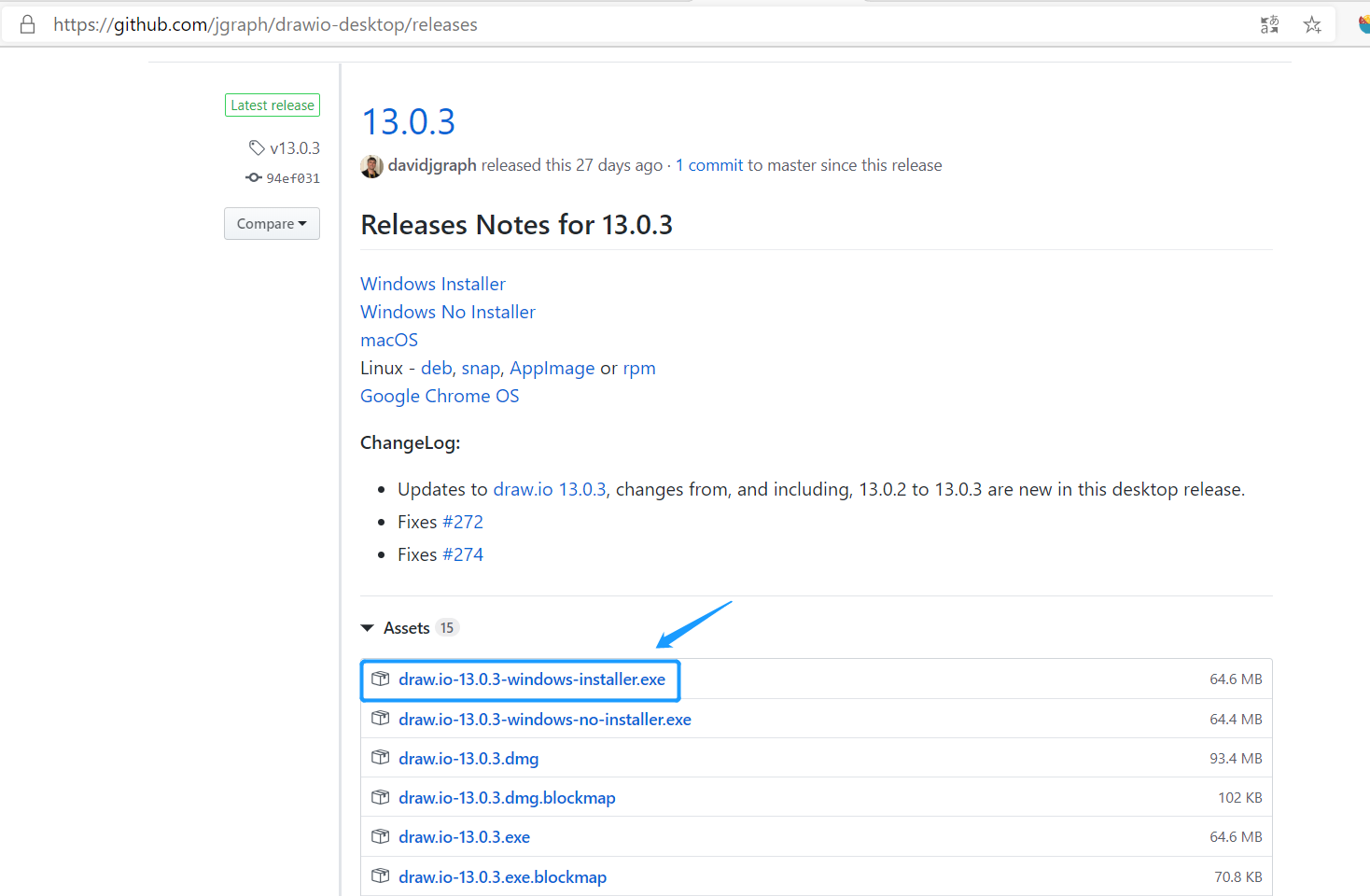
Task: Open the macOS download link
Action: coord(389,340)
